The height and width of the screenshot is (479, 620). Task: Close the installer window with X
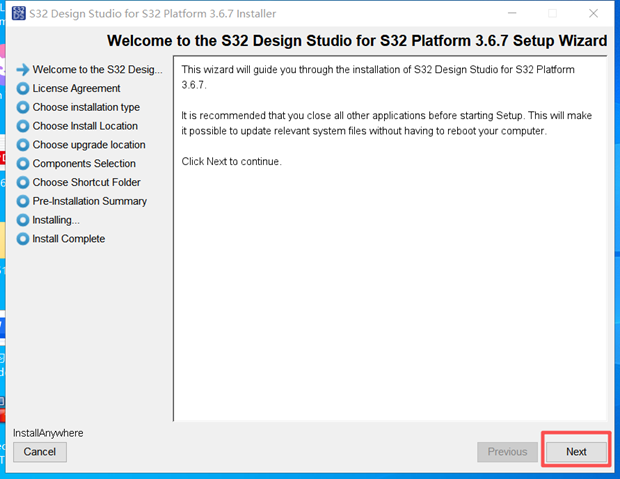click(593, 13)
